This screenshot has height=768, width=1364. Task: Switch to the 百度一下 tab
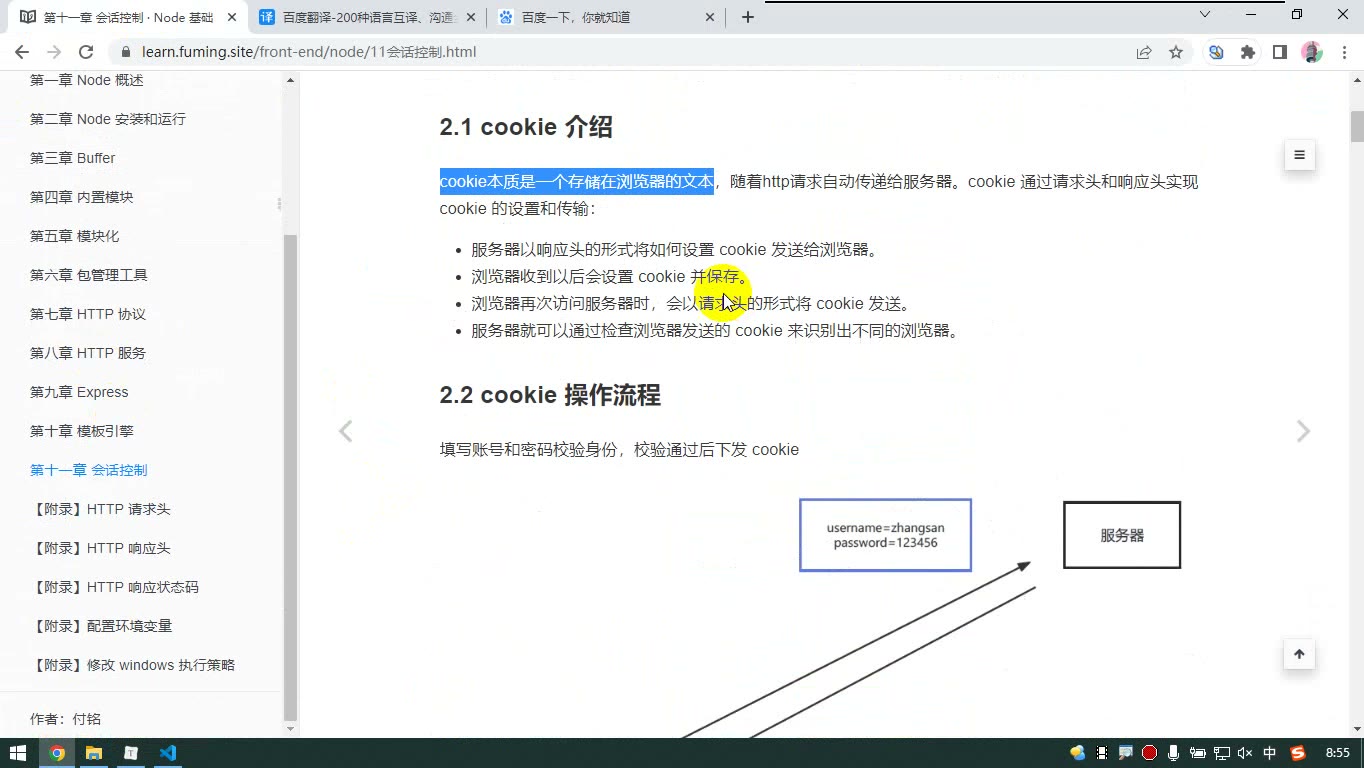605,17
